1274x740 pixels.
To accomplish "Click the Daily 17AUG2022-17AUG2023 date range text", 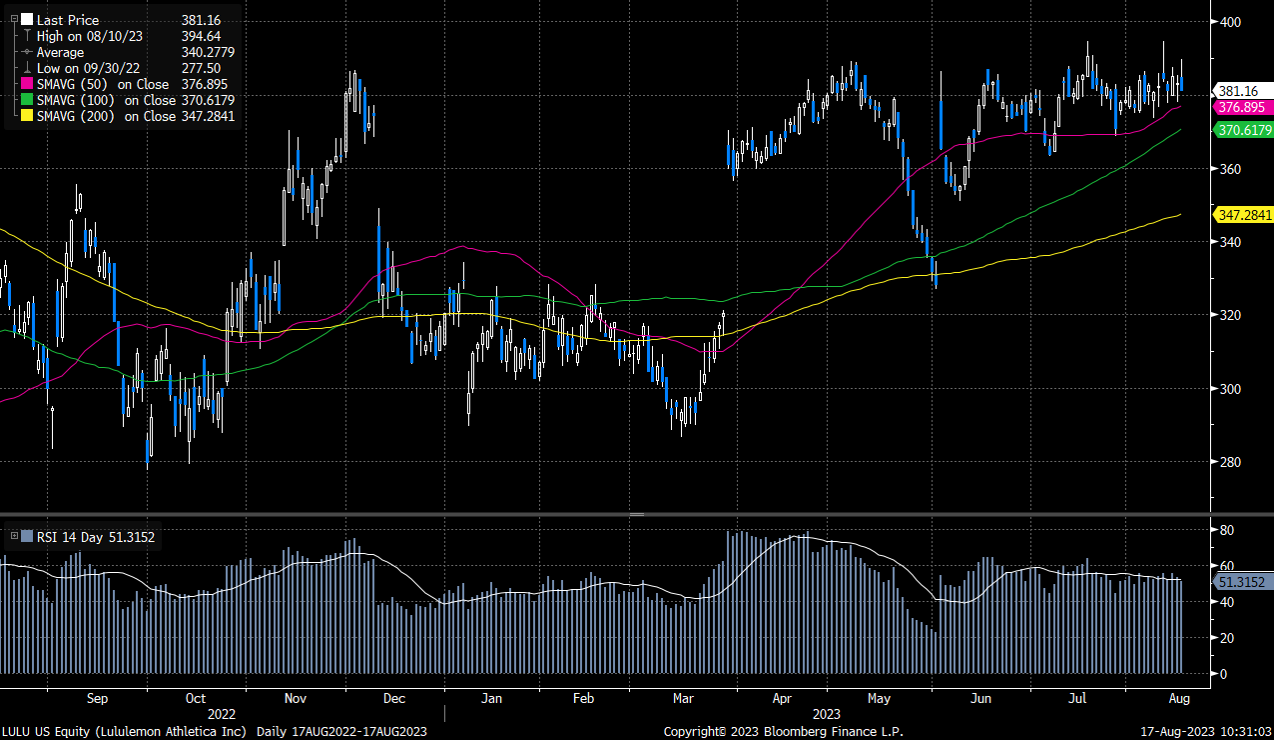I will [341, 731].
